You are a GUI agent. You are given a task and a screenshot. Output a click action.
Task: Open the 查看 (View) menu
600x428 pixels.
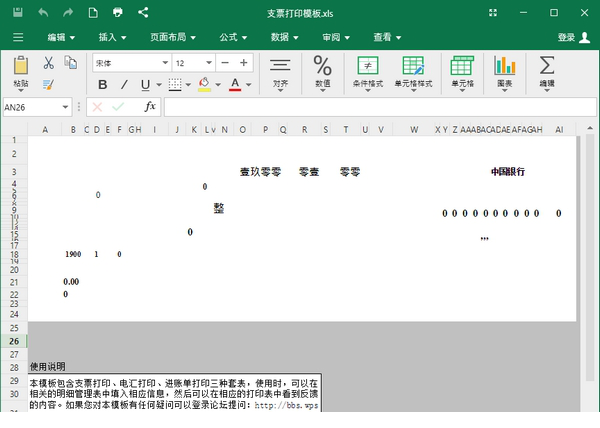coord(387,37)
